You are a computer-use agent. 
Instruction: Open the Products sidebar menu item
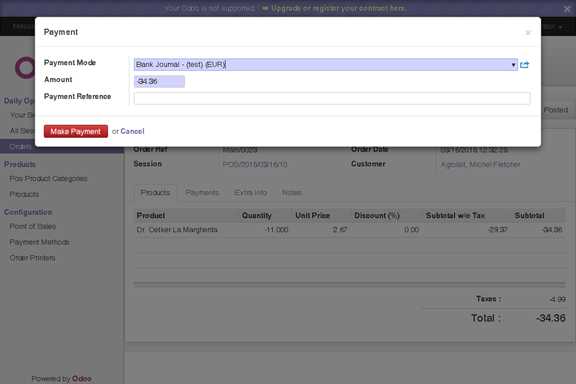[x=24, y=194]
